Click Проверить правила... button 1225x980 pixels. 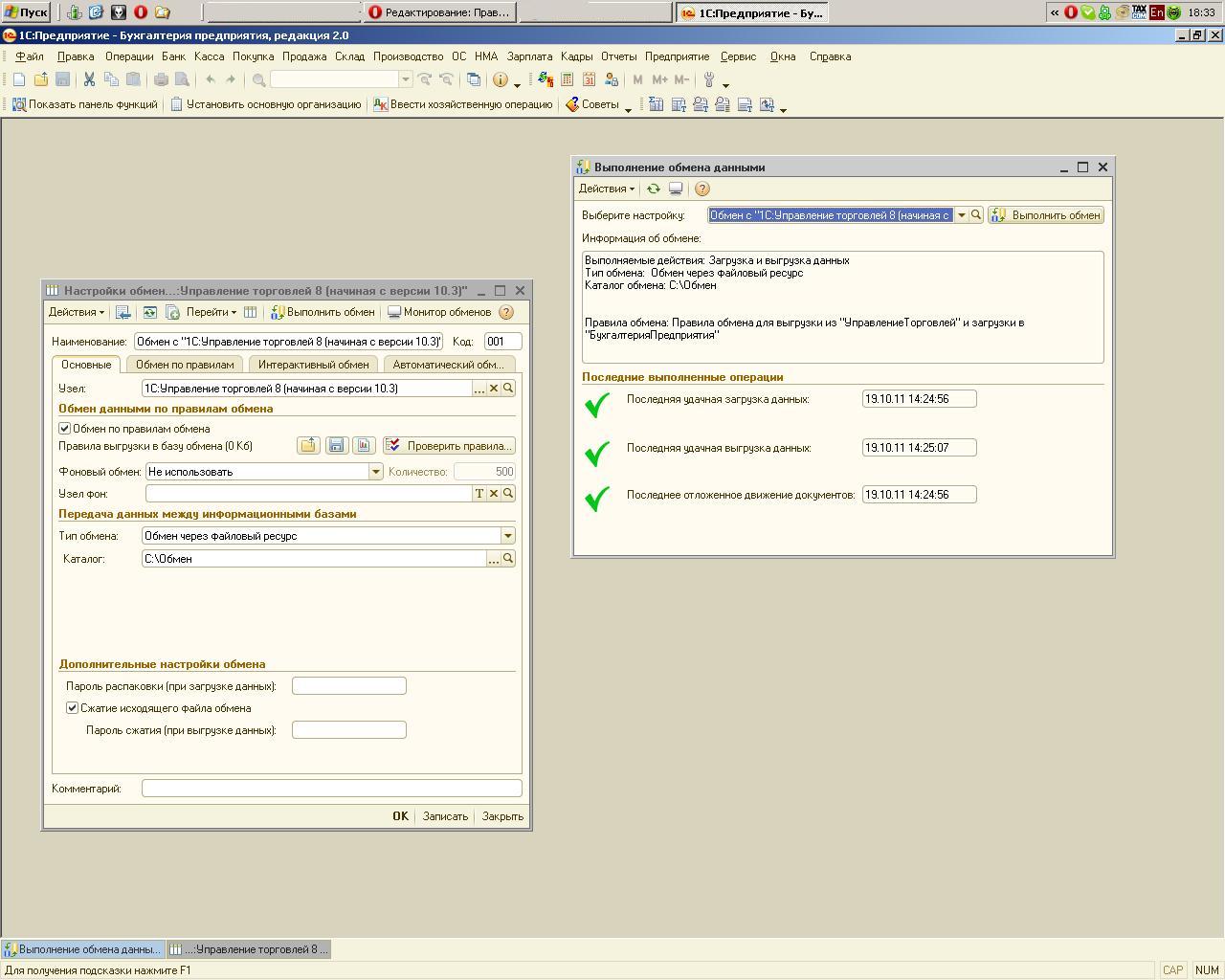point(449,446)
